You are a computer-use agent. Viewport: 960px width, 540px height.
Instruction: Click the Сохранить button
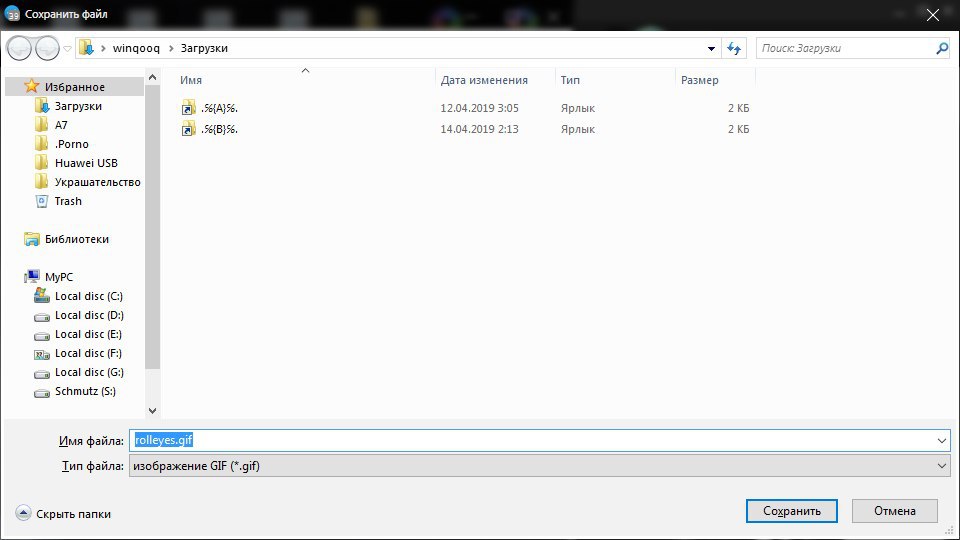tap(792, 511)
